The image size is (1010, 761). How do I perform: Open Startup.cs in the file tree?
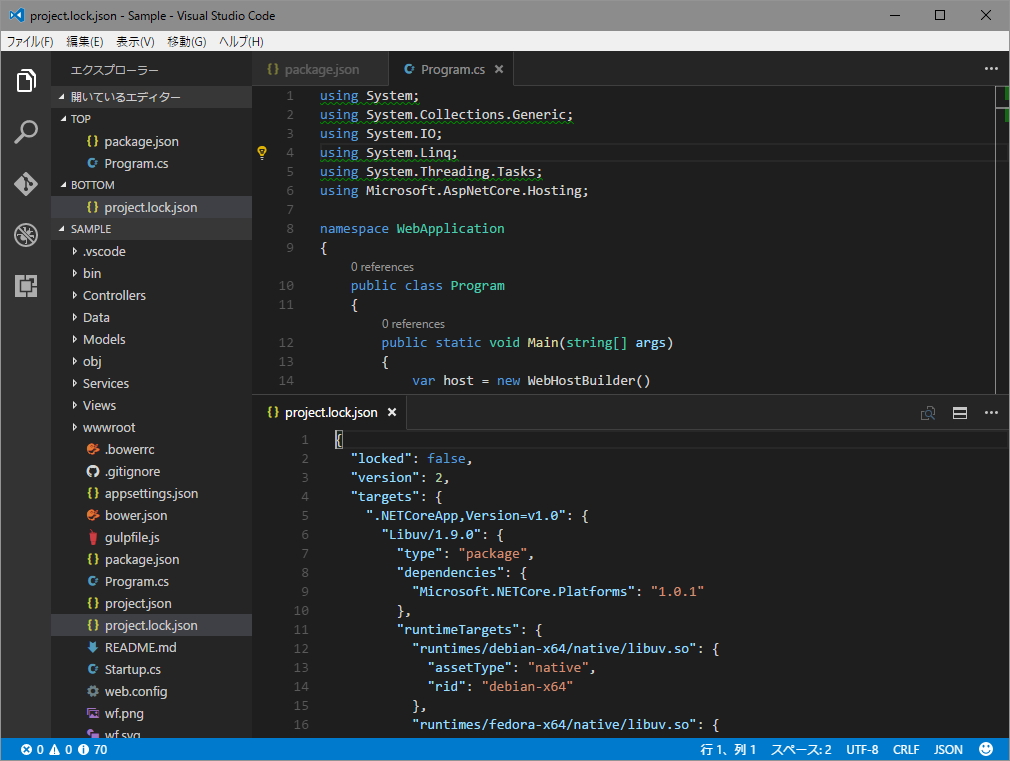tap(132, 669)
